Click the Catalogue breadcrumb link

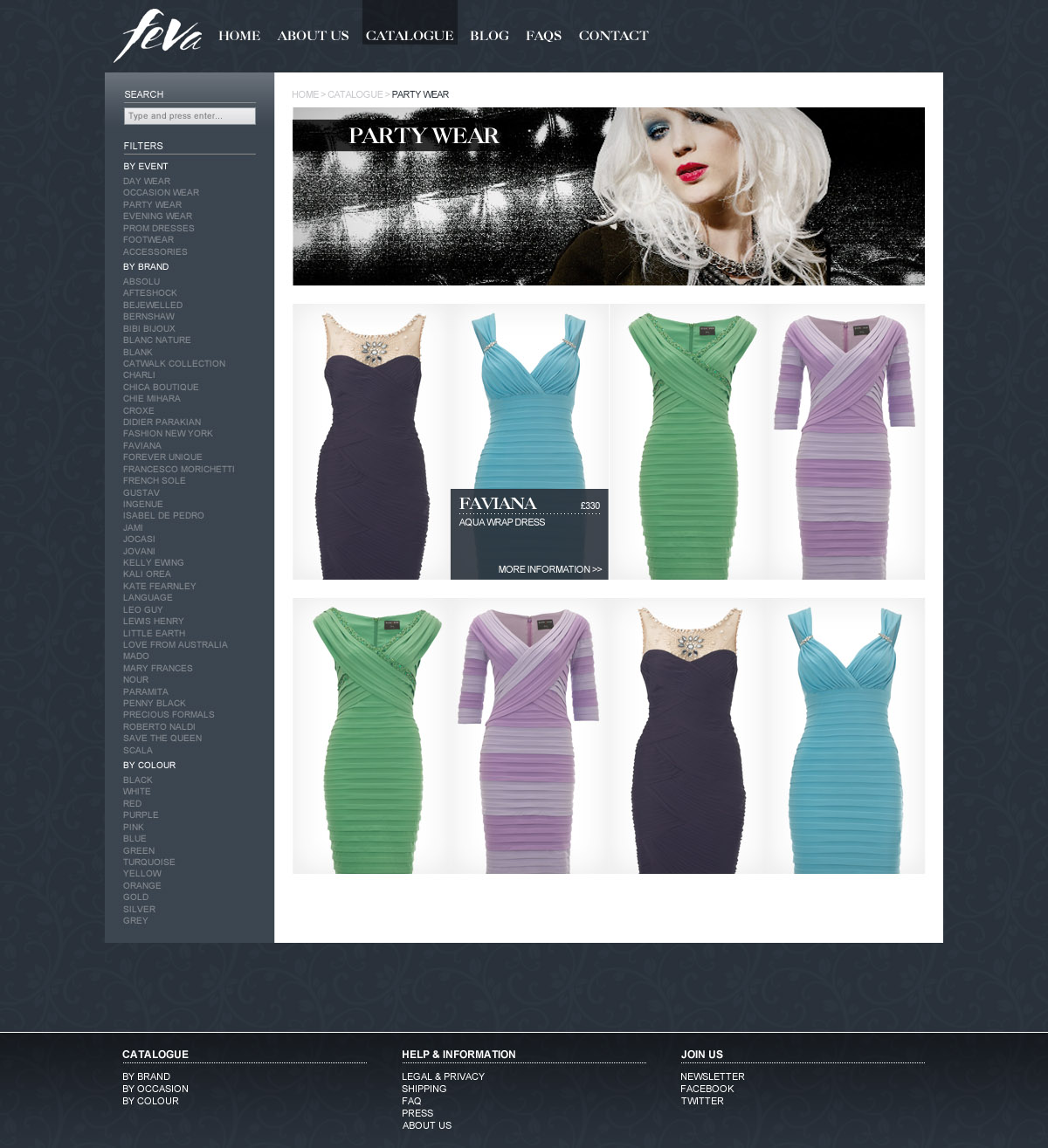tap(355, 94)
